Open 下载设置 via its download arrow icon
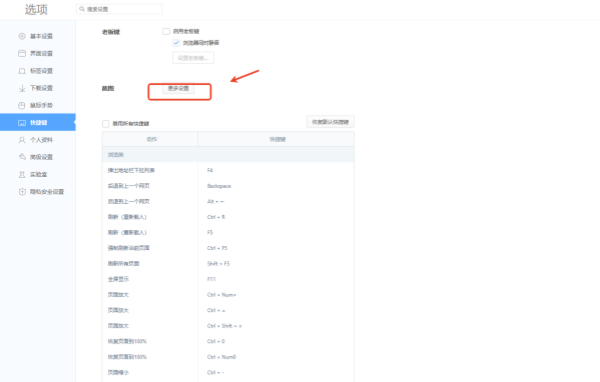This screenshot has height=382, width=600. tap(22, 88)
